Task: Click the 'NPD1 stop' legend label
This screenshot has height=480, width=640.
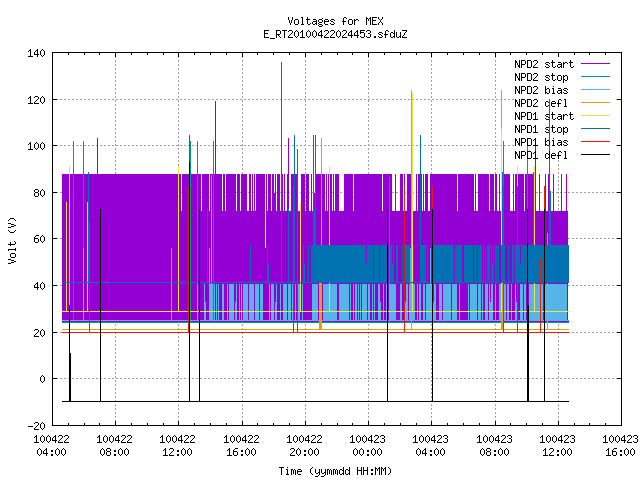Action: [541, 129]
